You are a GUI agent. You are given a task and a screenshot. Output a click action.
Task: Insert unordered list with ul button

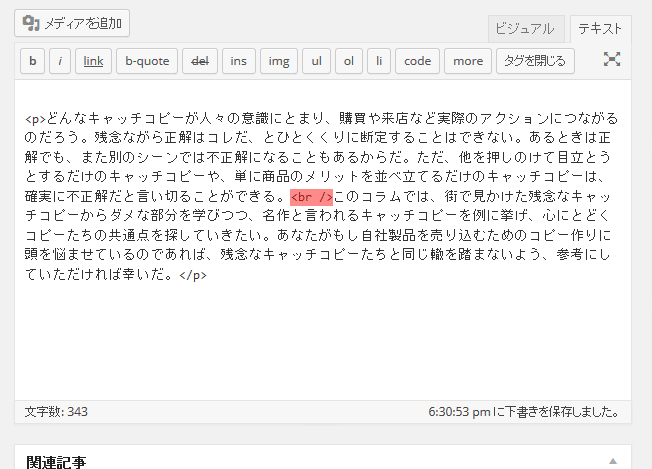pos(316,61)
